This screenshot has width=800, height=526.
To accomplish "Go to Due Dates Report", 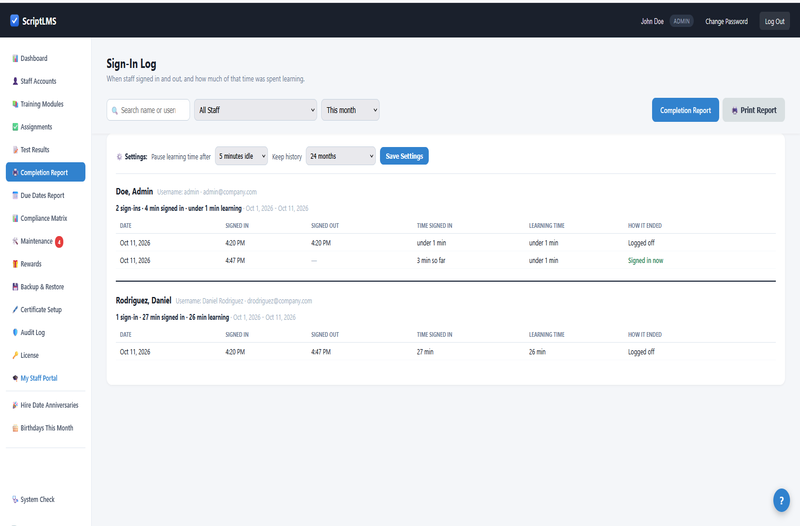I will click(45, 195).
